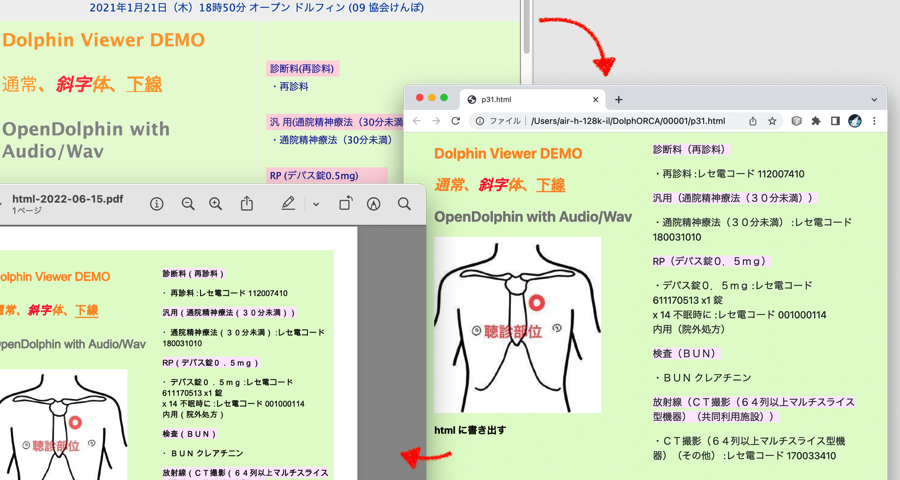
Task: Bookmark this page with the star icon
Action: (x=772, y=121)
